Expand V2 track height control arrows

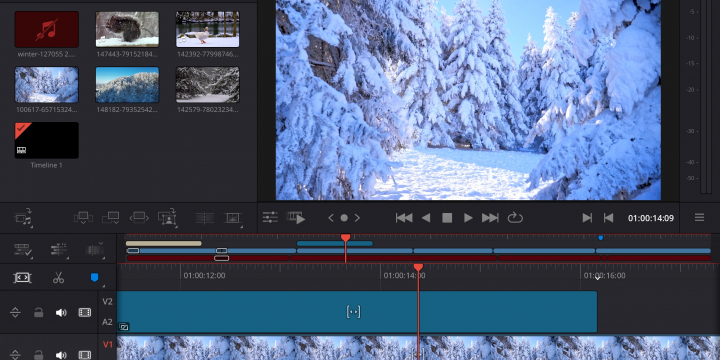(x=15, y=313)
